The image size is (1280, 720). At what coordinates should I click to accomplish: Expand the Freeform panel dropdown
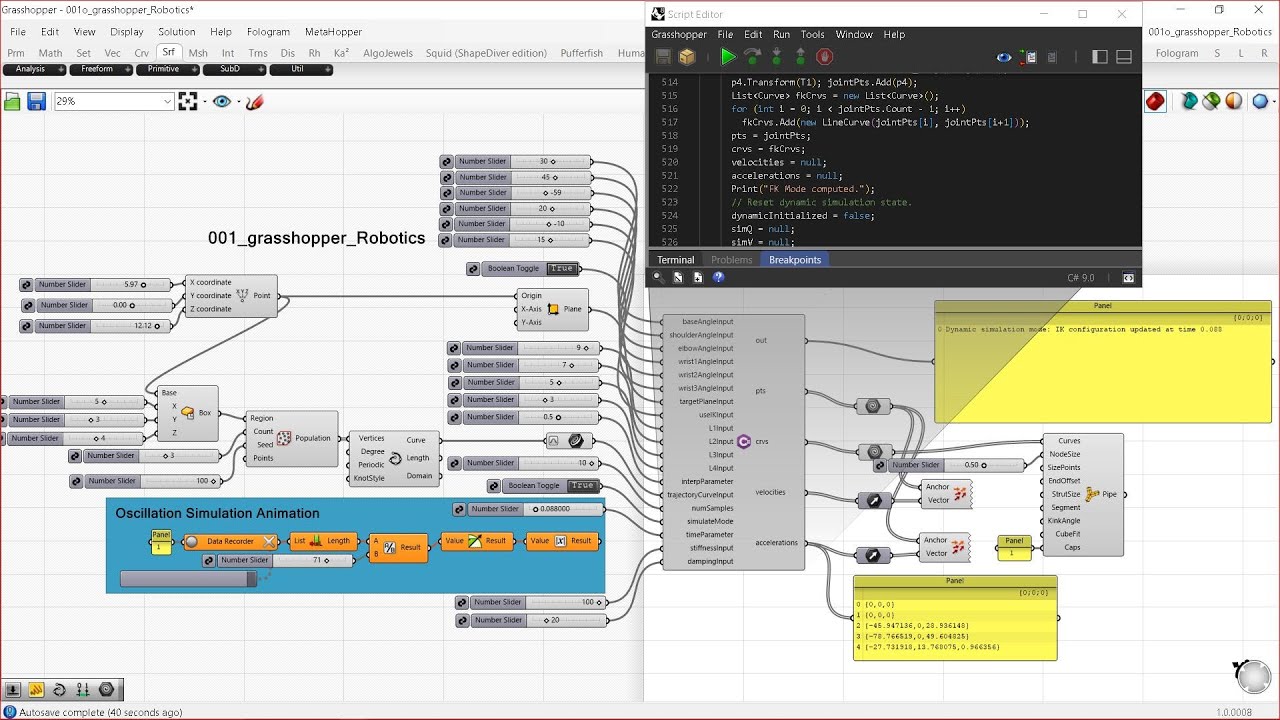tap(128, 70)
